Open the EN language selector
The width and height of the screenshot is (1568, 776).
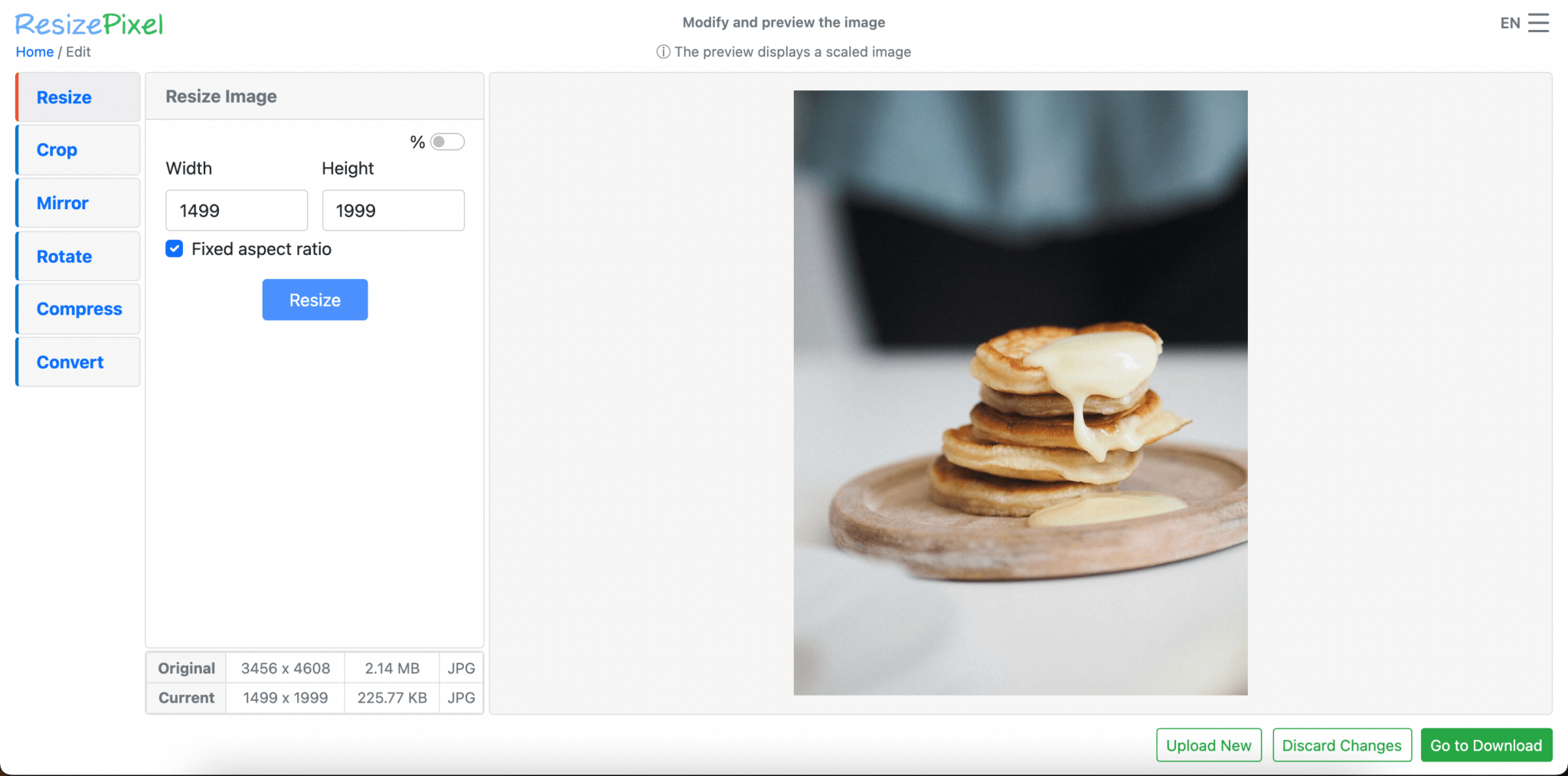(x=1511, y=23)
